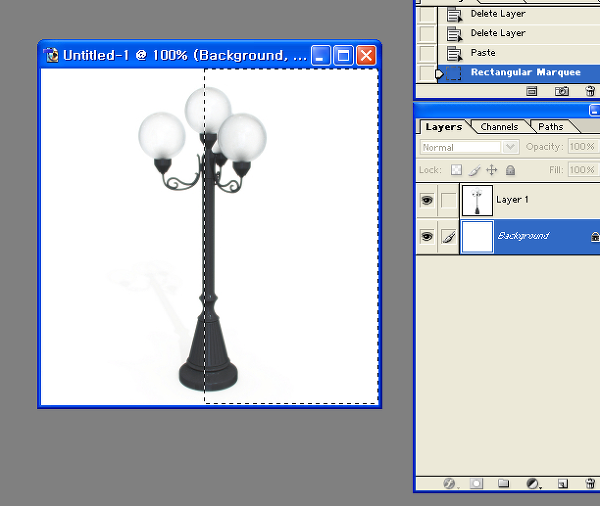Screen dimensions: 600x506
Task: Select the Background layer name
Action: click(x=523, y=236)
